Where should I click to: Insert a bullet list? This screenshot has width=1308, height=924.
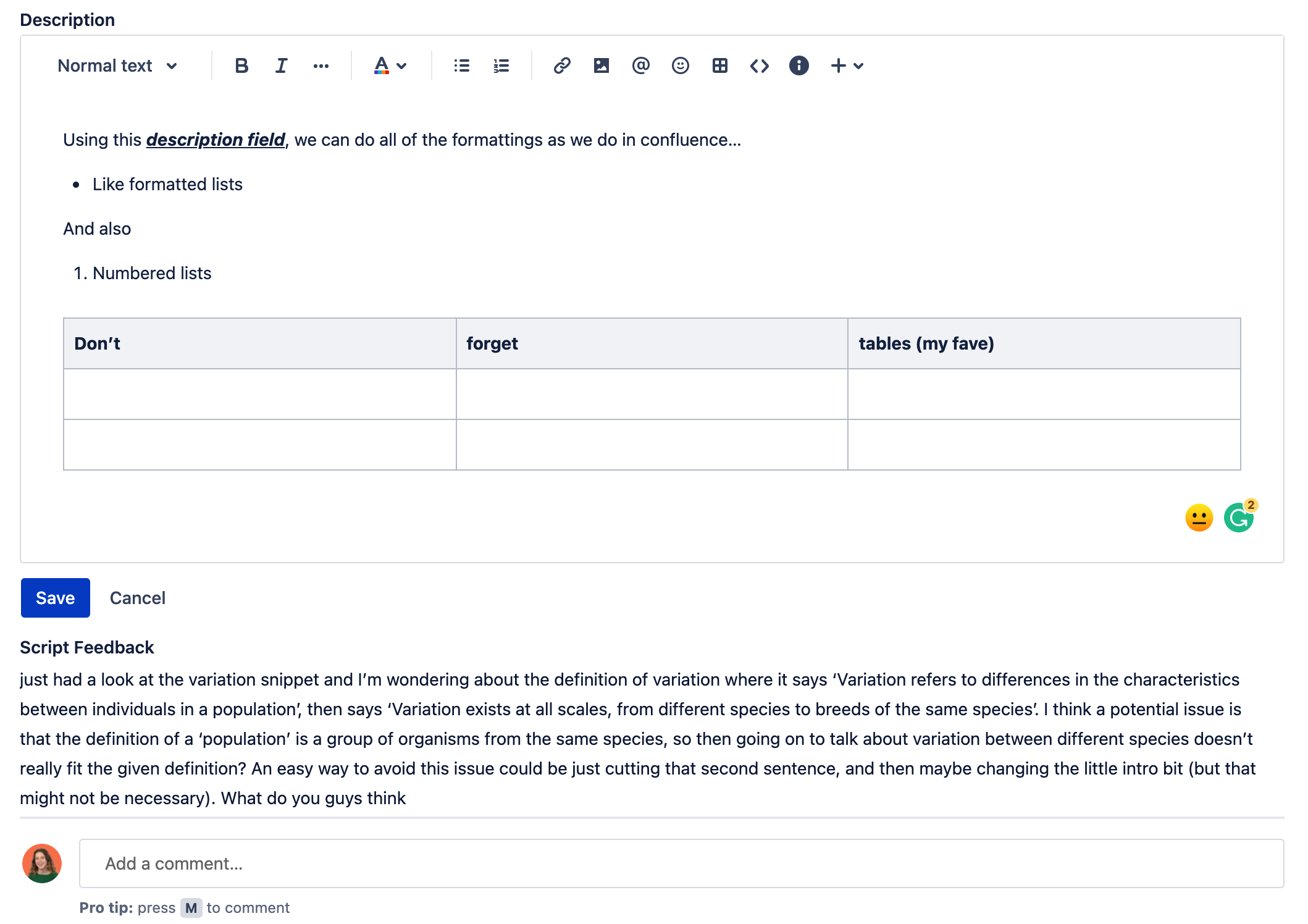461,65
